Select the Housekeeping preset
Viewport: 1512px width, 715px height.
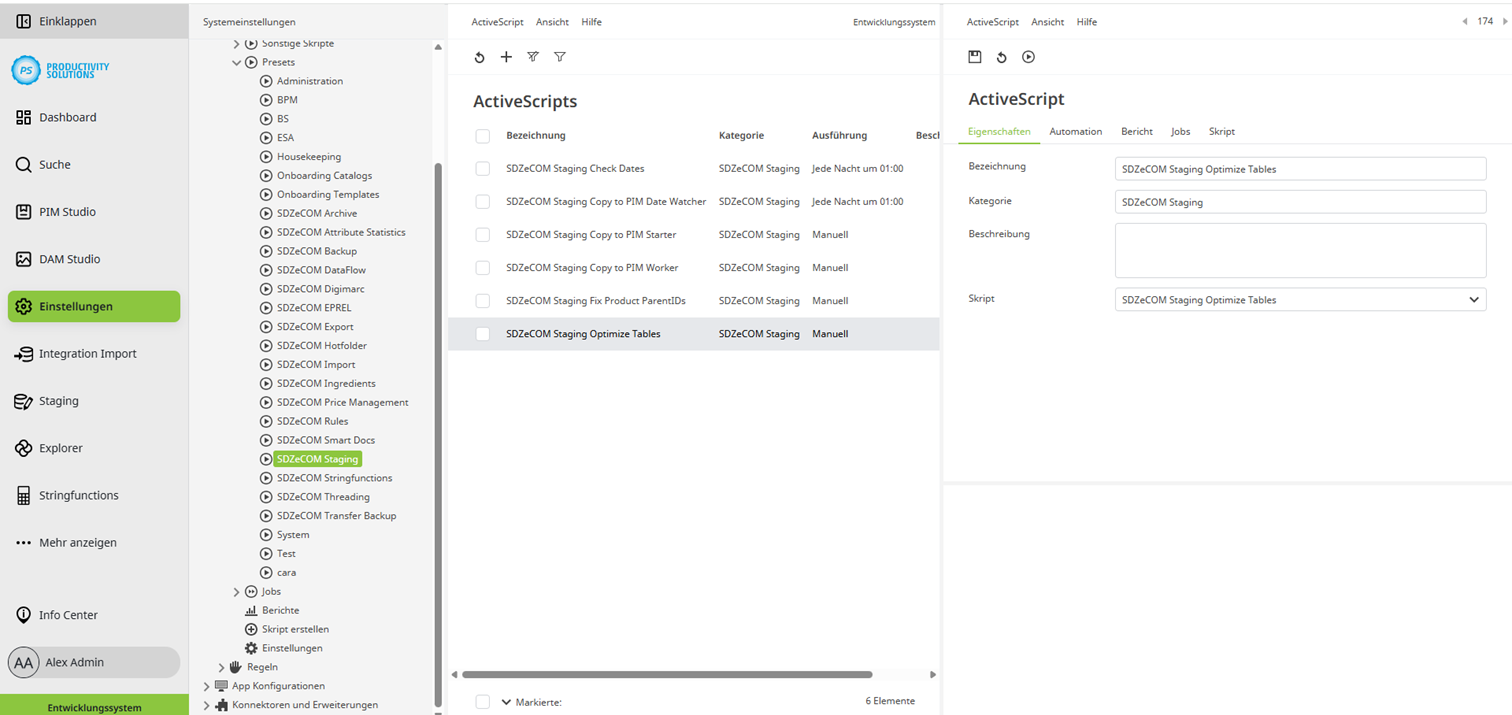tap(309, 157)
